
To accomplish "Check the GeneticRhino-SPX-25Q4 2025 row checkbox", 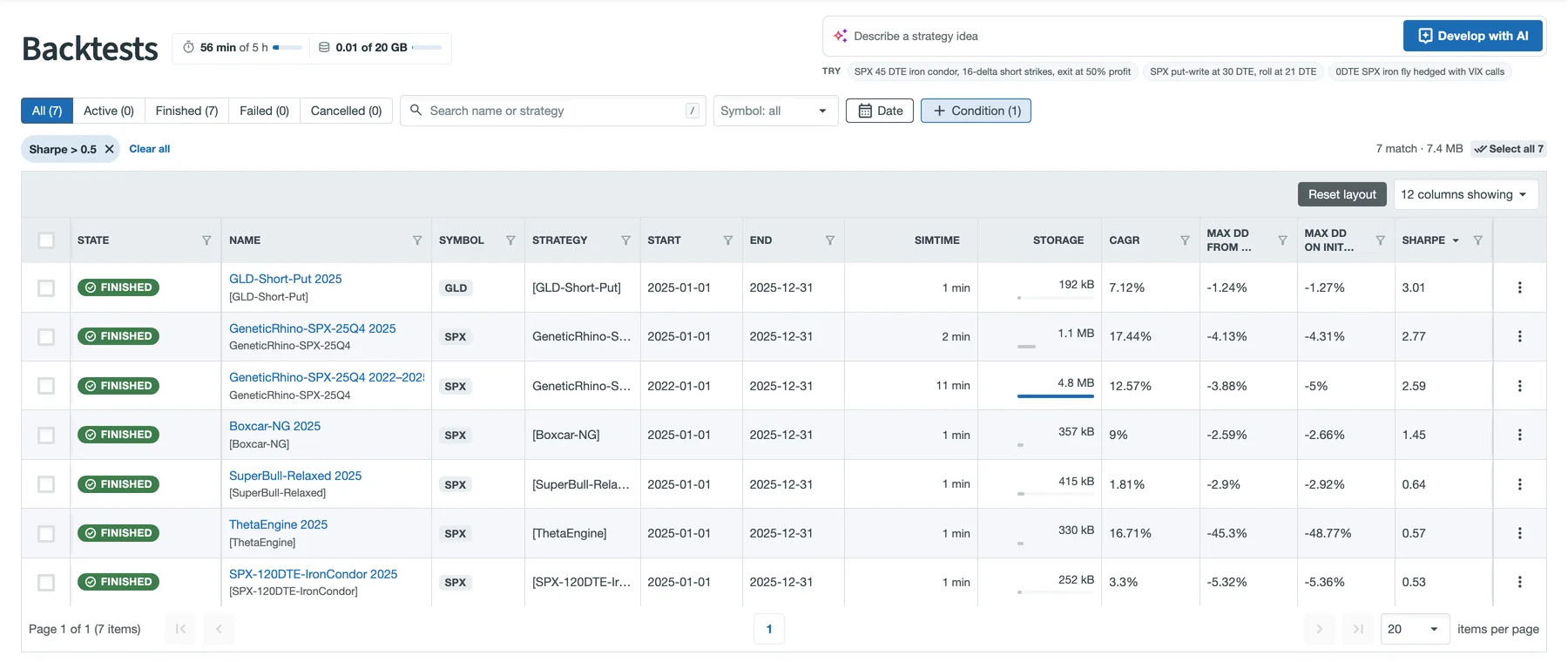I will point(46,336).
